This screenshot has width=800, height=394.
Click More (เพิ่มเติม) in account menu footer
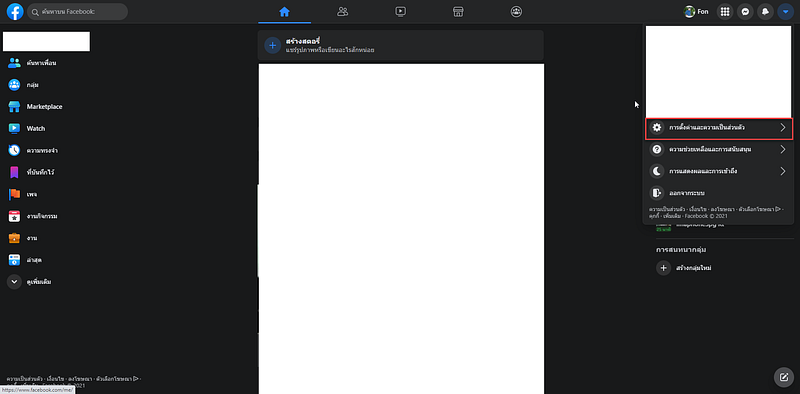(672, 216)
